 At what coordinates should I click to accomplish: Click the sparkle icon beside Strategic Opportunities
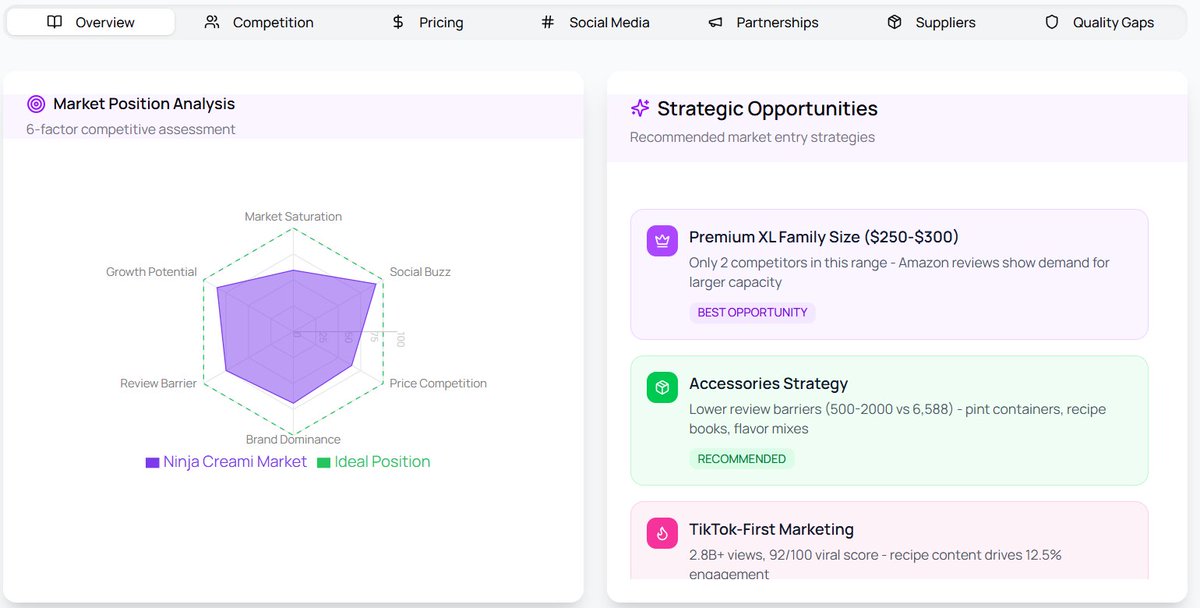point(640,109)
